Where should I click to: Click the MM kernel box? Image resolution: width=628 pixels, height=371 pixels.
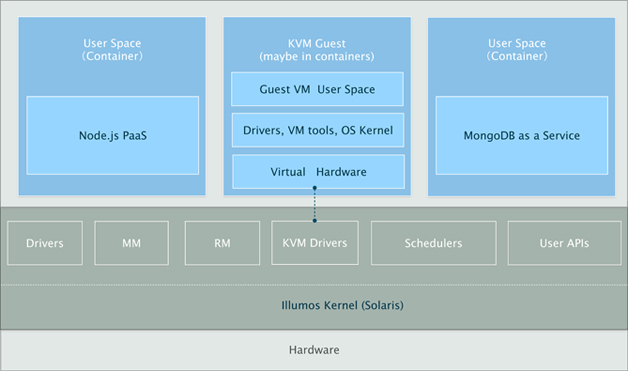[131, 243]
